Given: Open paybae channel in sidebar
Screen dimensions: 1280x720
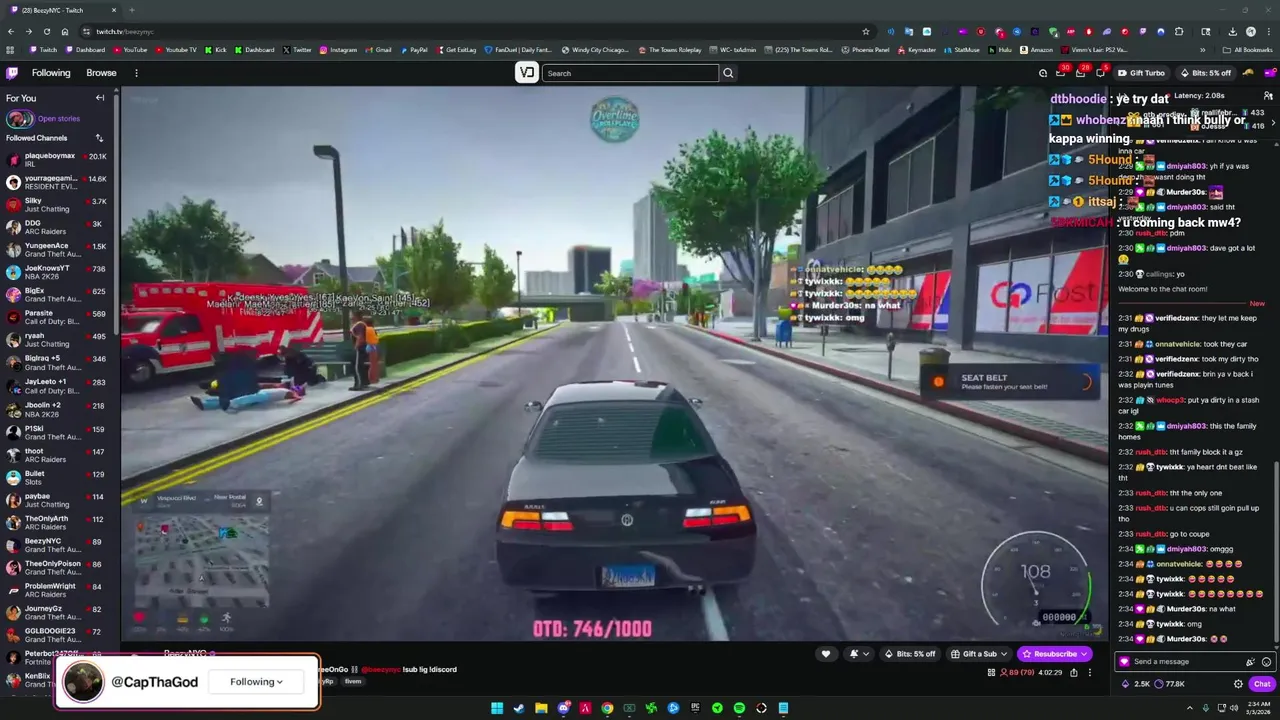Looking at the screenshot, I should 57,500.
